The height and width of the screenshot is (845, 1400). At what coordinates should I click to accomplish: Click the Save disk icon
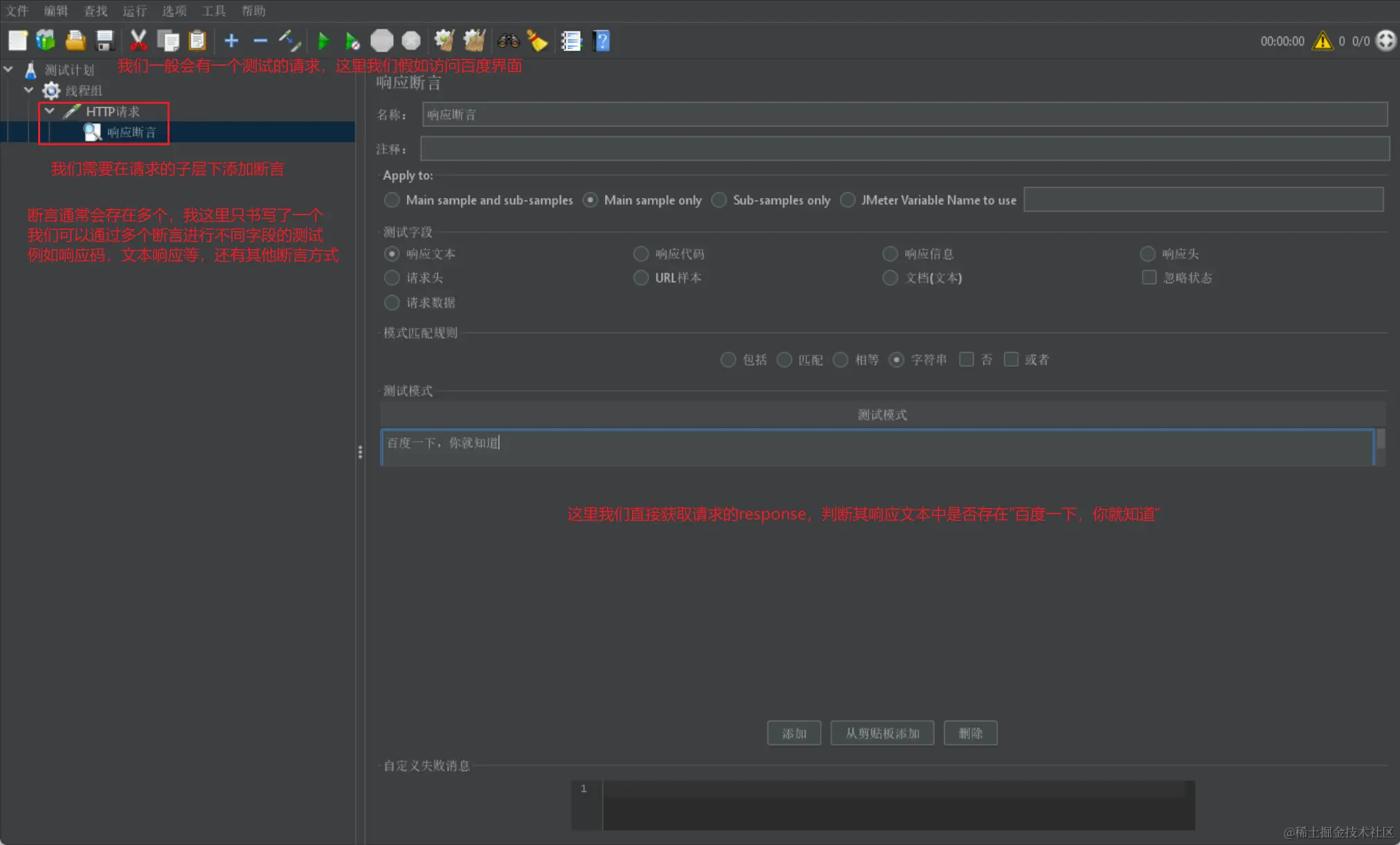pyautogui.click(x=104, y=41)
